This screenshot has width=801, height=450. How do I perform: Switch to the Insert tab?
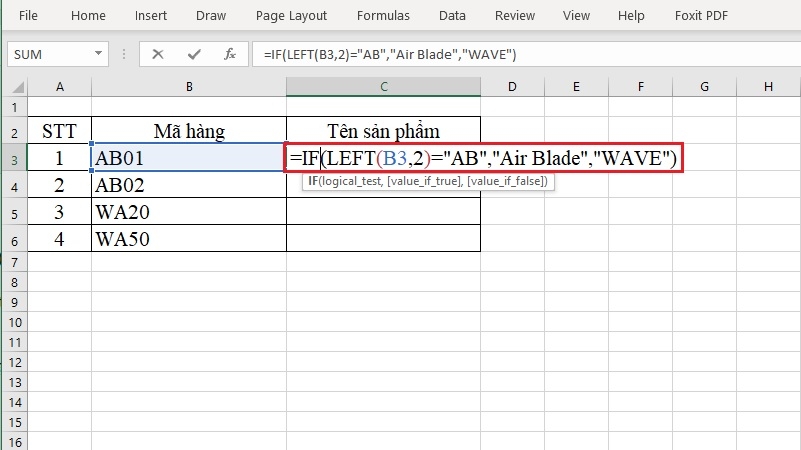point(151,16)
